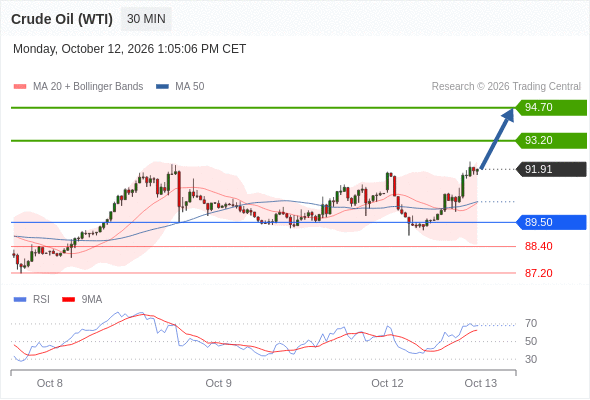Click the MA 50 legend label
This screenshot has width=590, height=400.
[x=190, y=87]
